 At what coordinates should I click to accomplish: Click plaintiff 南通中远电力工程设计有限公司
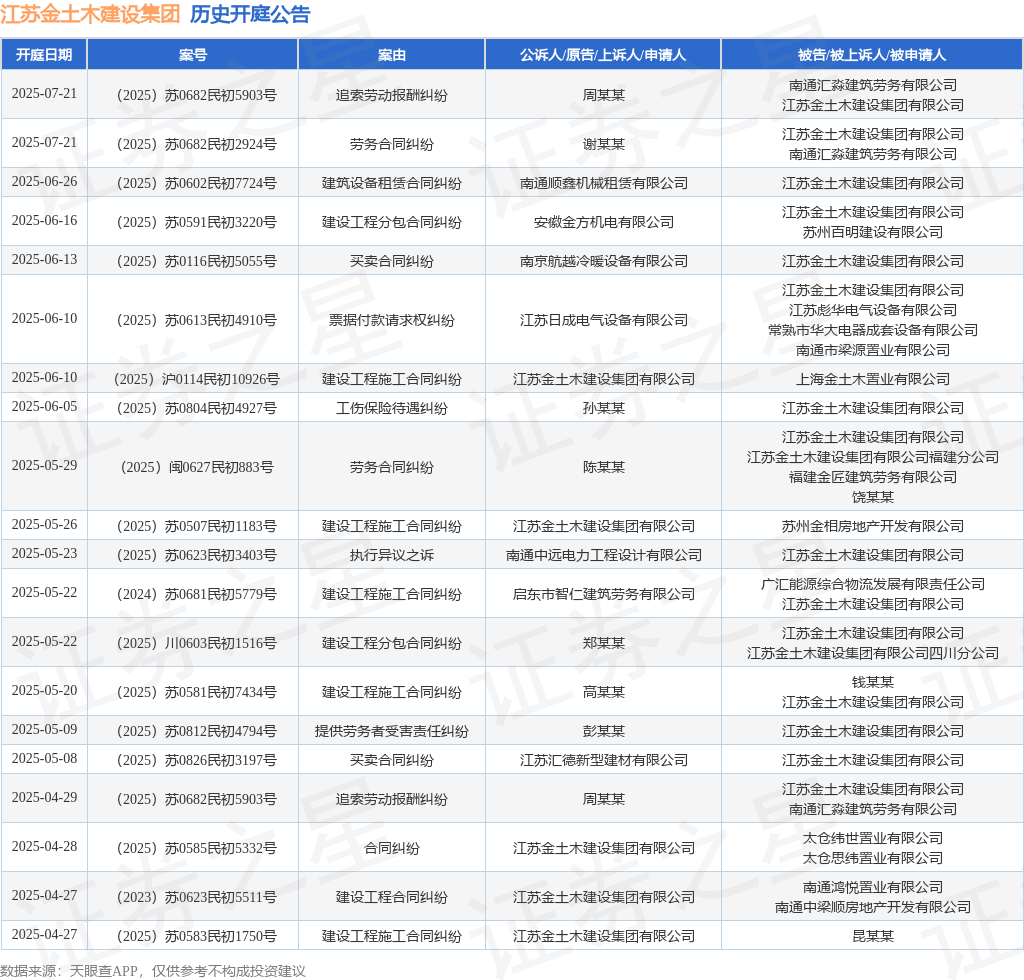pyautogui.click(x=603, y=556)
